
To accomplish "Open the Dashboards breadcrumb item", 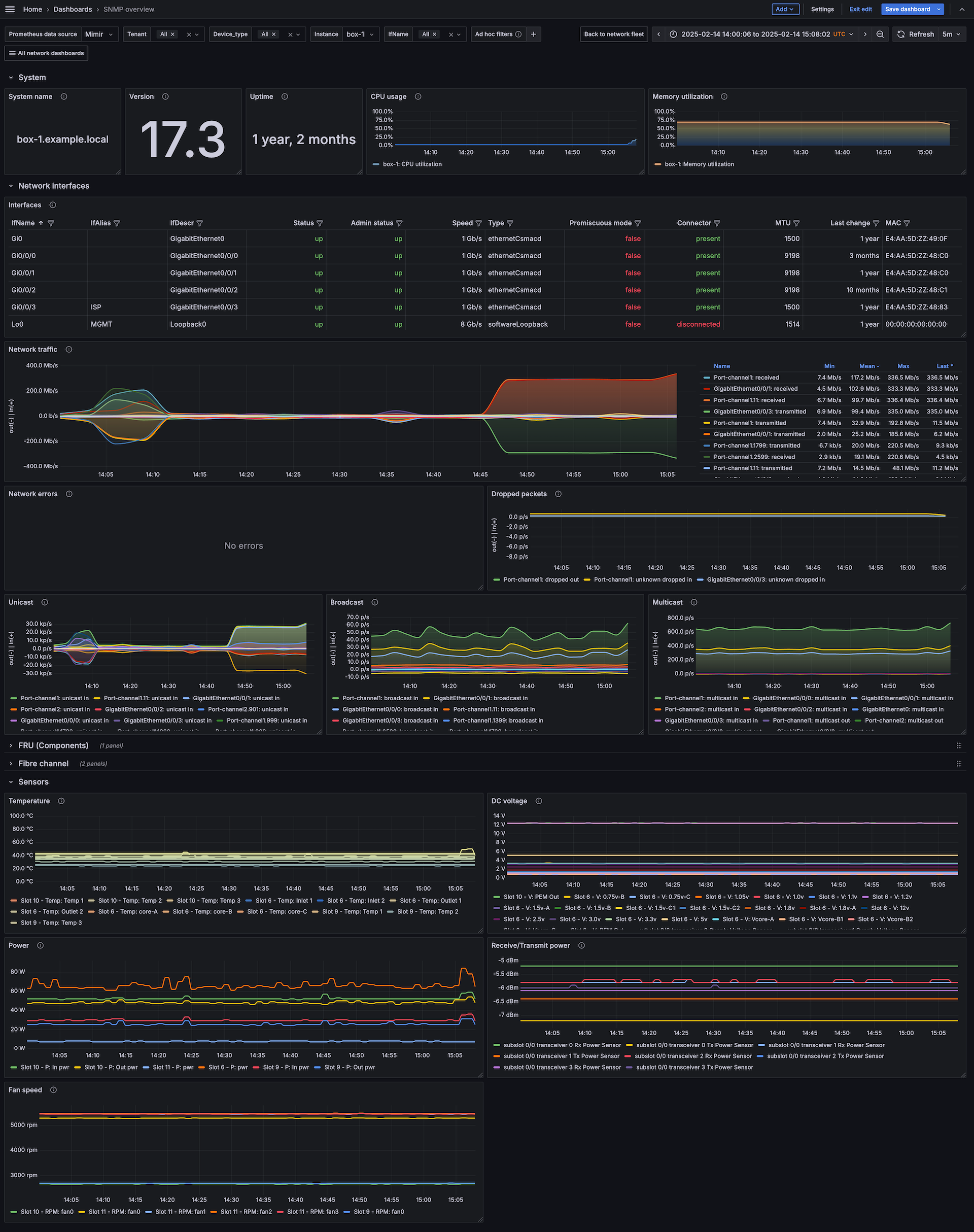I will tap(73, 9).
